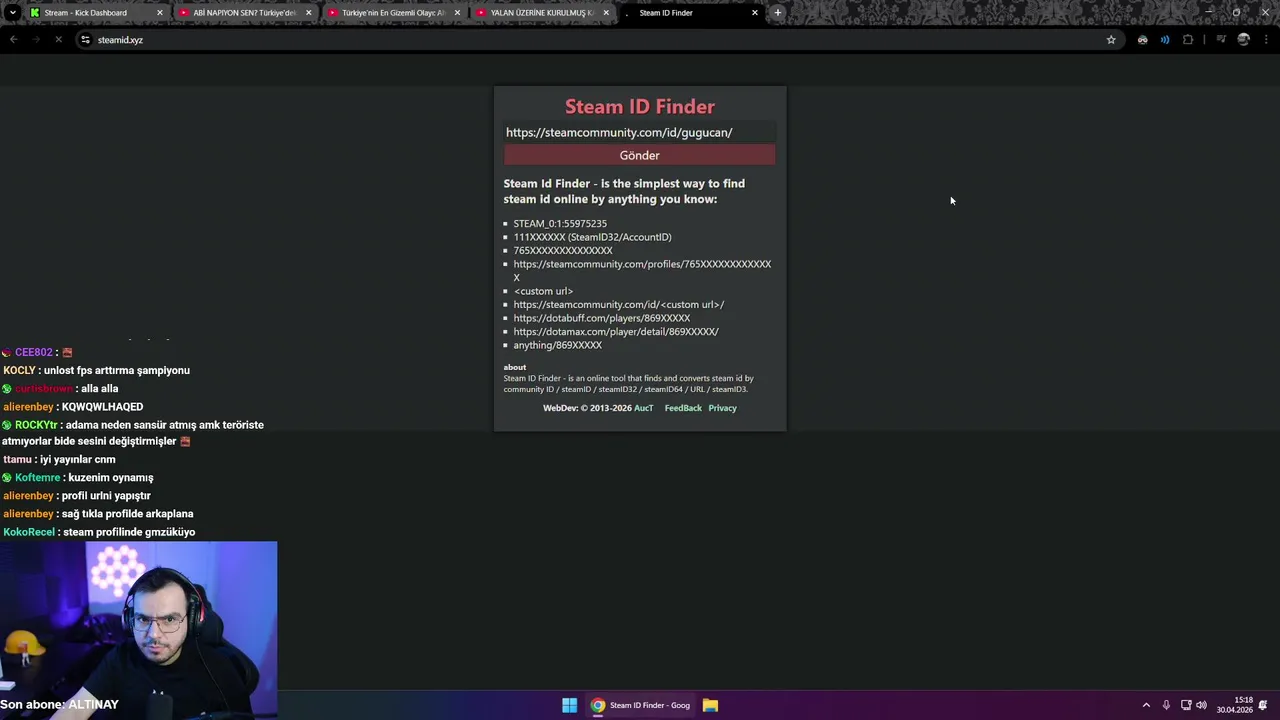Switch to Türkiye'nin En Gizemli Olayı tab

pos(393,13)
